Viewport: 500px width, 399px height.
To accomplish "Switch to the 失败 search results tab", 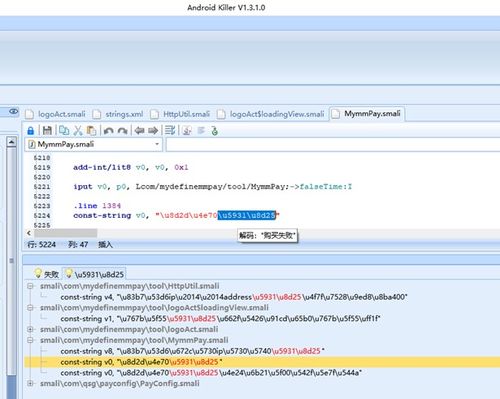I will pos(47,274).
